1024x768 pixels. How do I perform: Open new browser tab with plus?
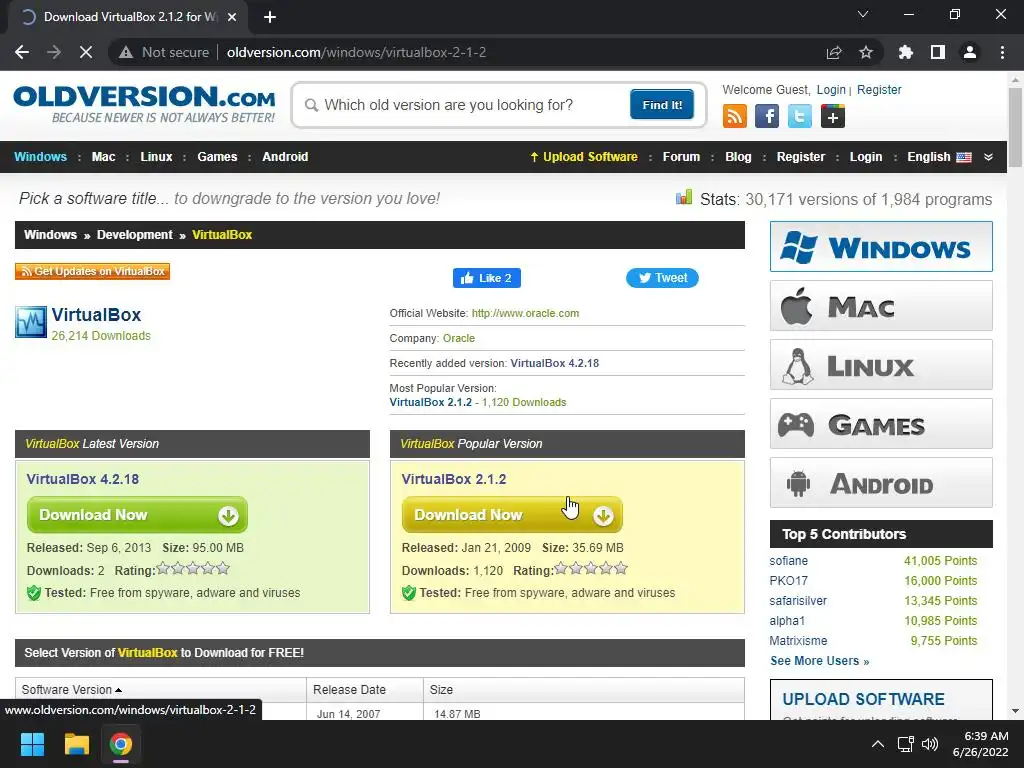point(270,17)
